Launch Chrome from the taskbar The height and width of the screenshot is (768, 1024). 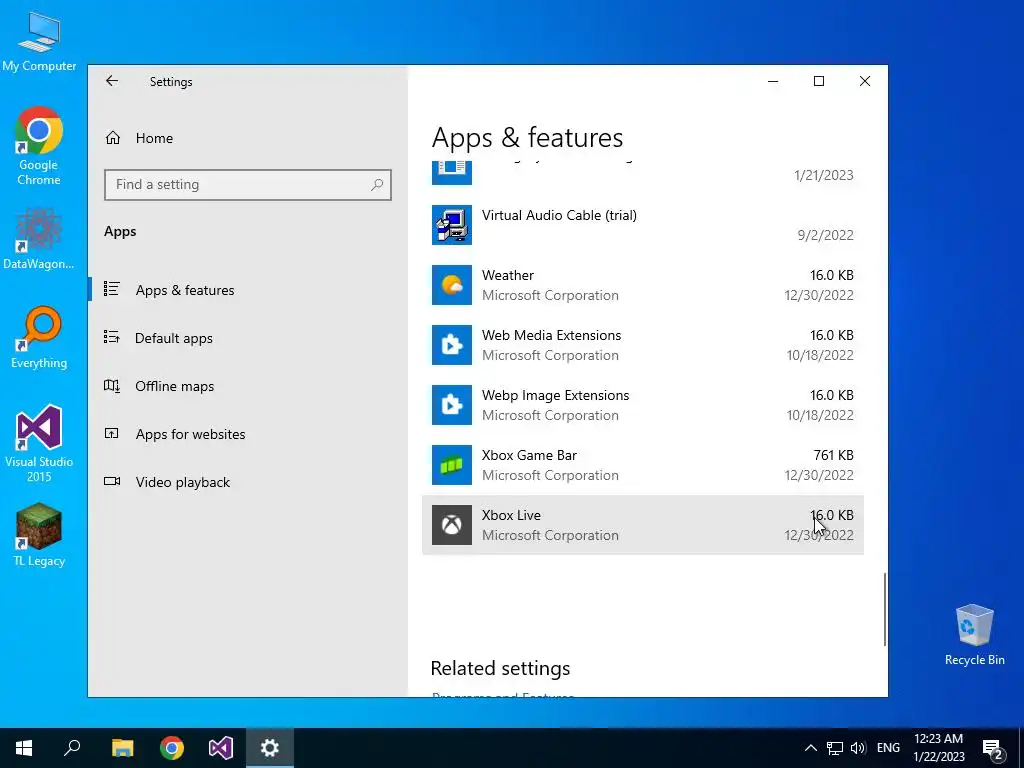172,748
